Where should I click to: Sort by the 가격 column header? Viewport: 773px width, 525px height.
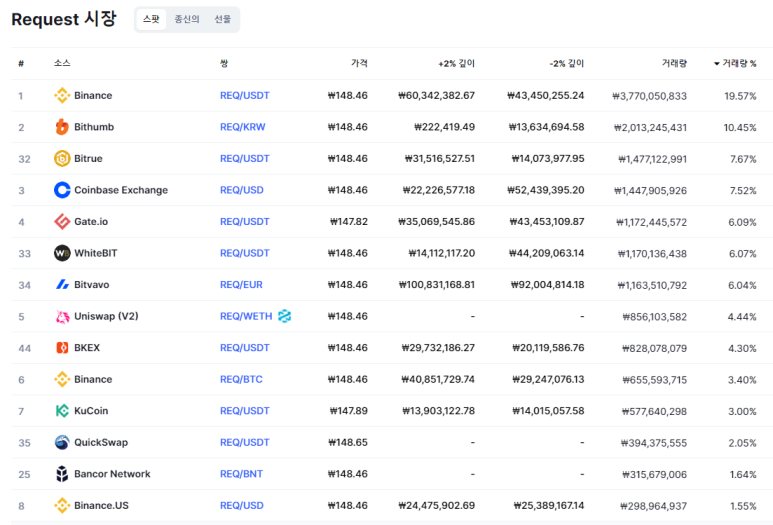359,63
